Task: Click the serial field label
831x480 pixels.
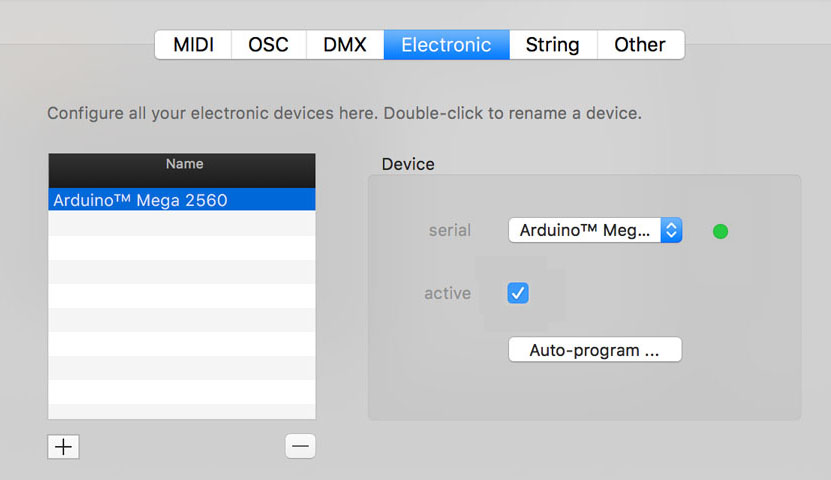Action: pos(450,230)
